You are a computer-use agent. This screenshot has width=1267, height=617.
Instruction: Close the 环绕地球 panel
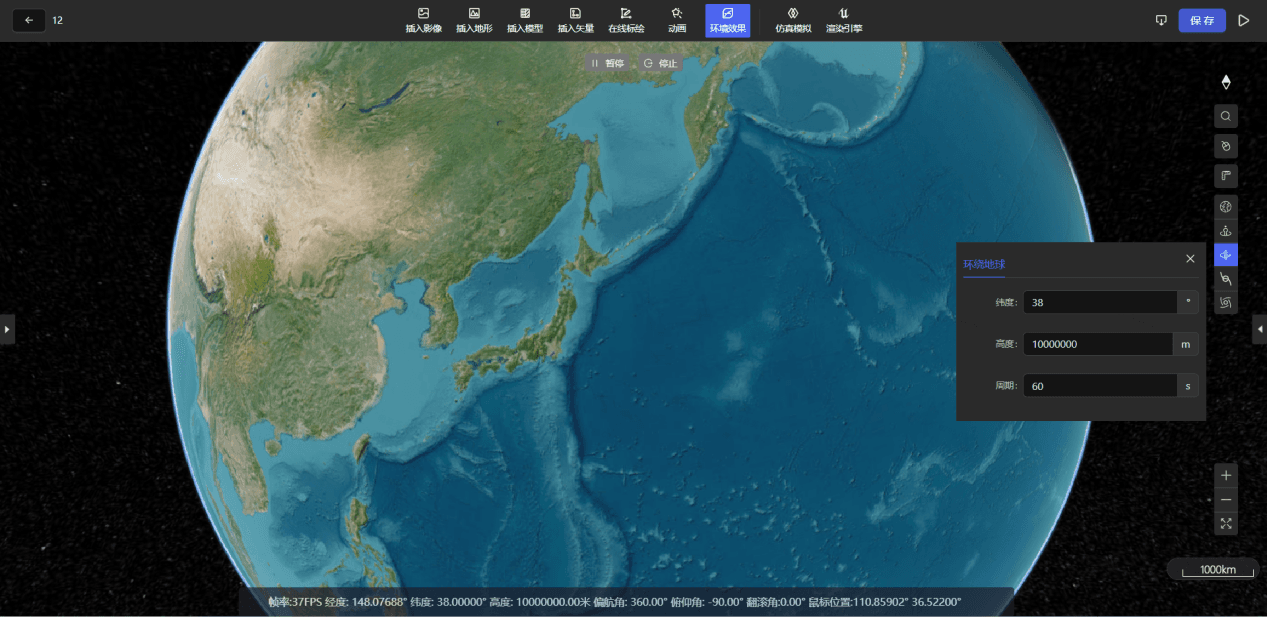[1190, 259]
